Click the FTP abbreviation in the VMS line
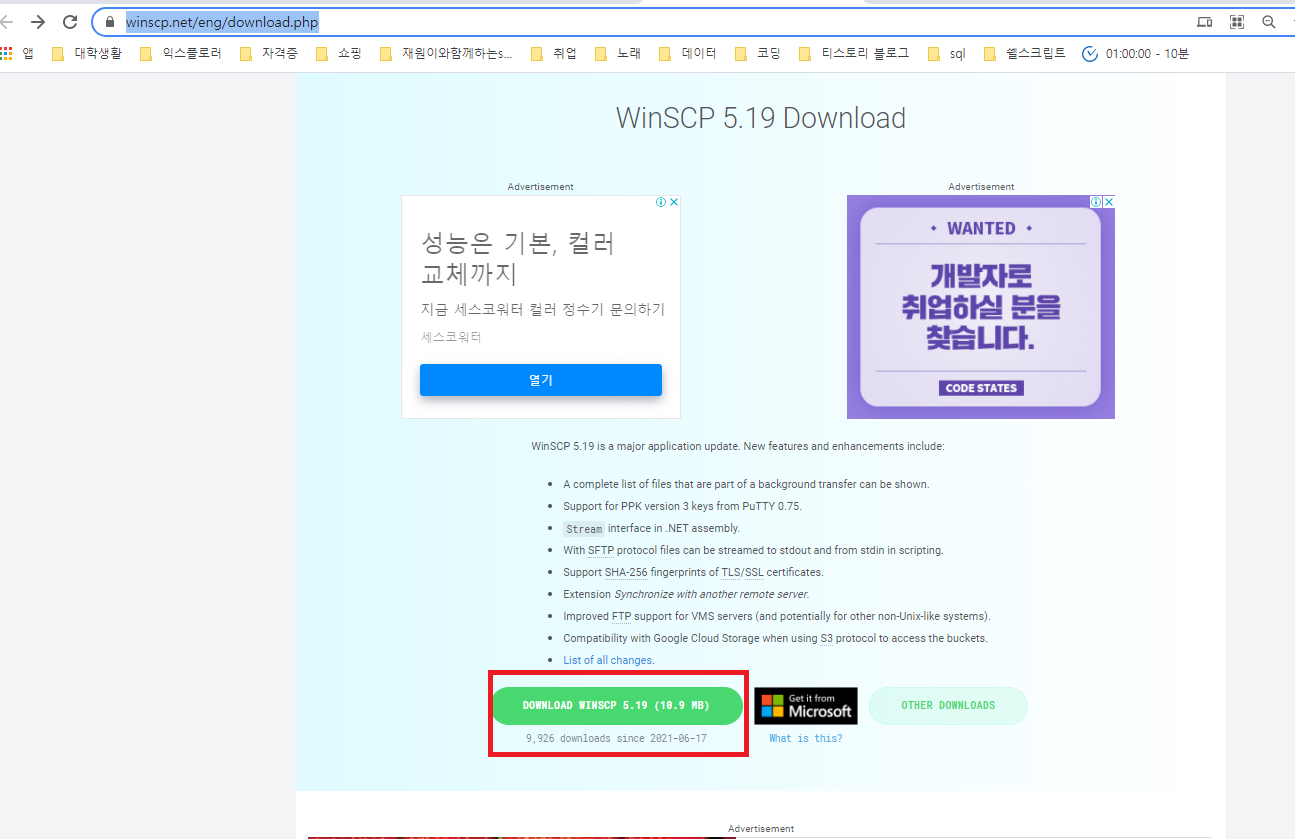The image size is (1295, 839). tap(620, 616)
